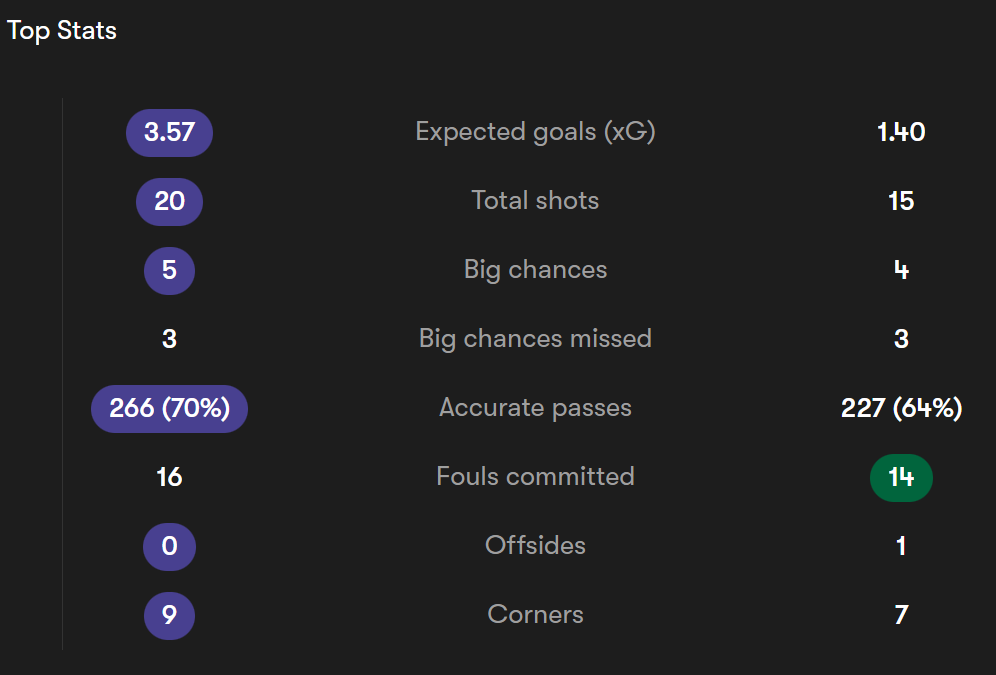Screen dimensions: 996x675
Task: Select the 227 (64%) passes value
Action: [901, 408]
